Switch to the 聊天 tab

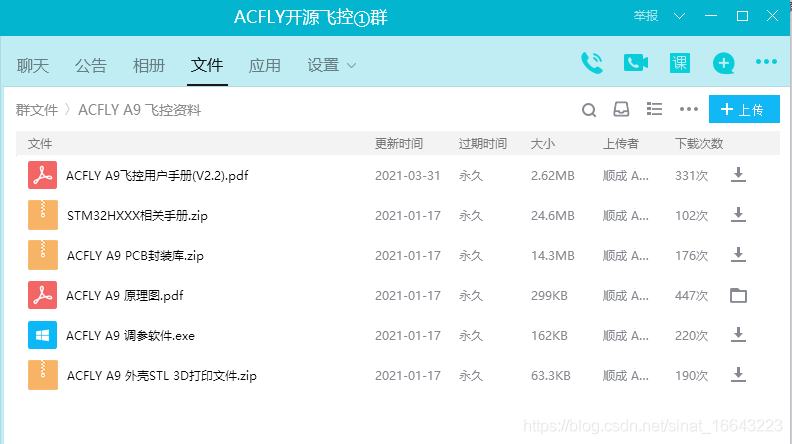33,66
